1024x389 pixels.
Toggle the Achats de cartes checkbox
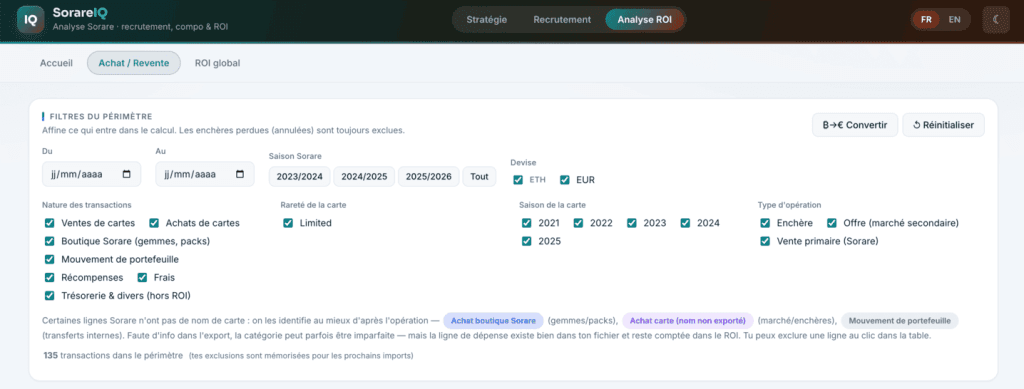click(x=154, y=223)
